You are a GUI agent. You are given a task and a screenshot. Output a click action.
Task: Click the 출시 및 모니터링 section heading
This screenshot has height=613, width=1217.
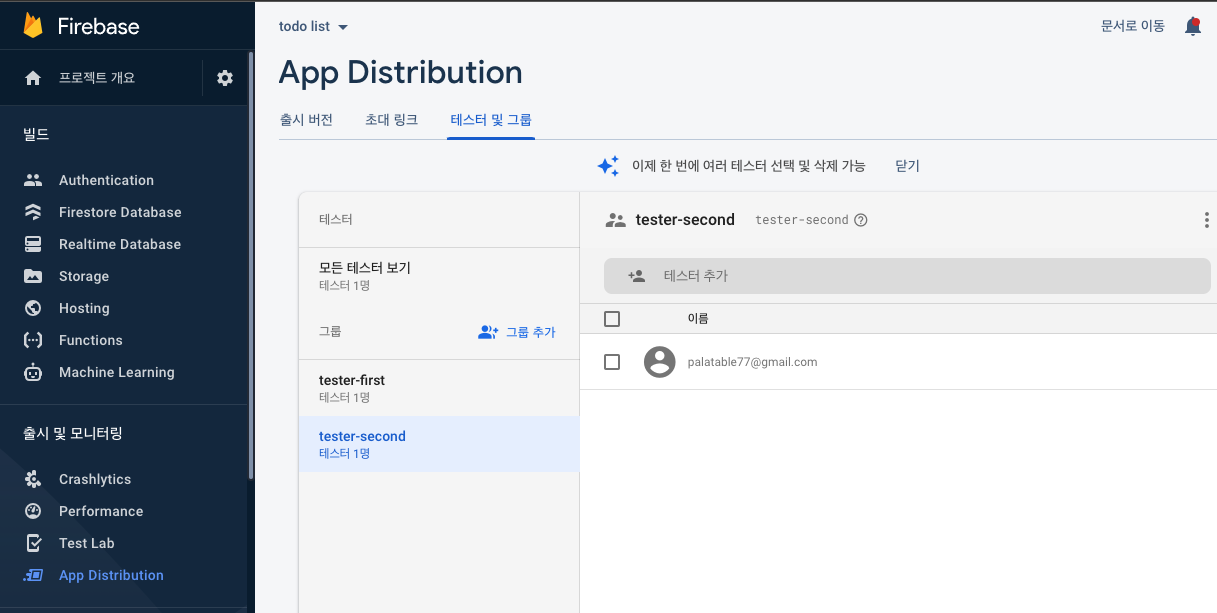click(x=73, y=433)
